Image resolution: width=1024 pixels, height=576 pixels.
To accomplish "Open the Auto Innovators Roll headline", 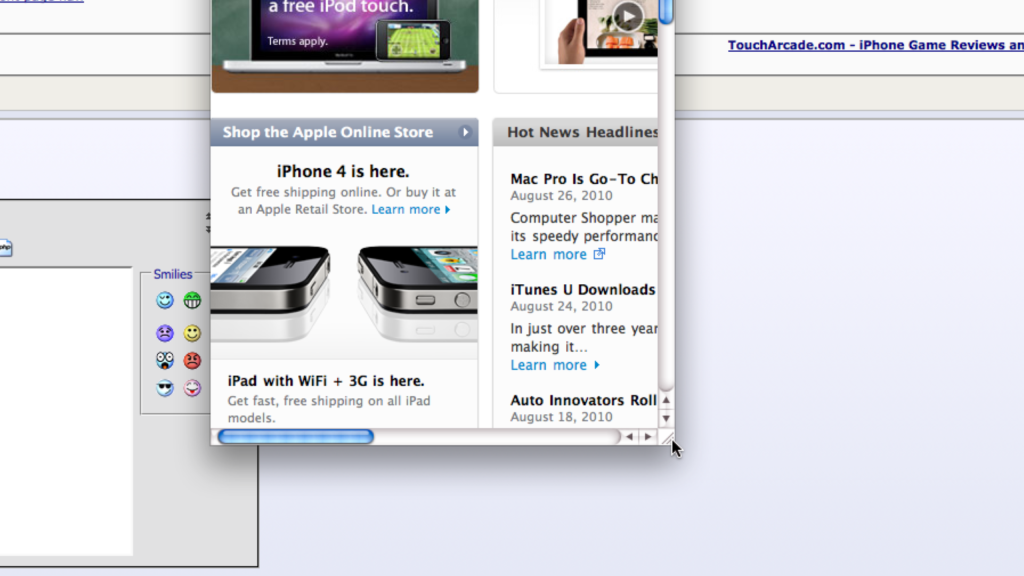I will coord(583,400).
